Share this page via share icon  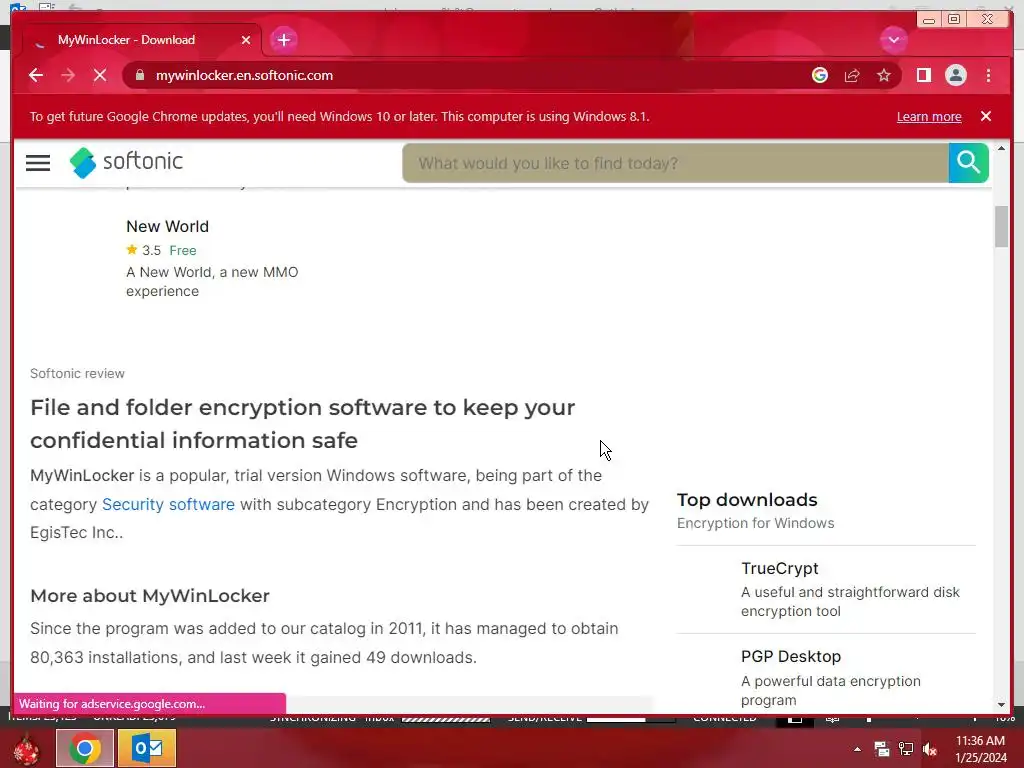coord(852,75)
